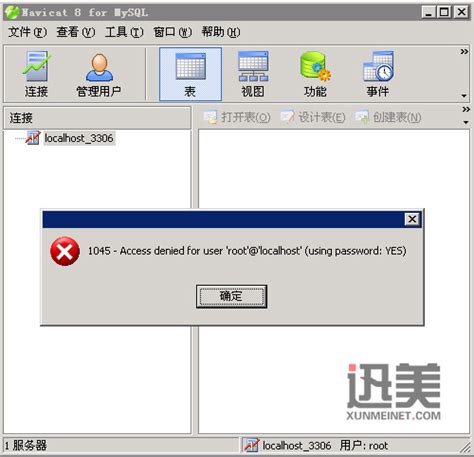Open the 文件(F) menu

27,32
